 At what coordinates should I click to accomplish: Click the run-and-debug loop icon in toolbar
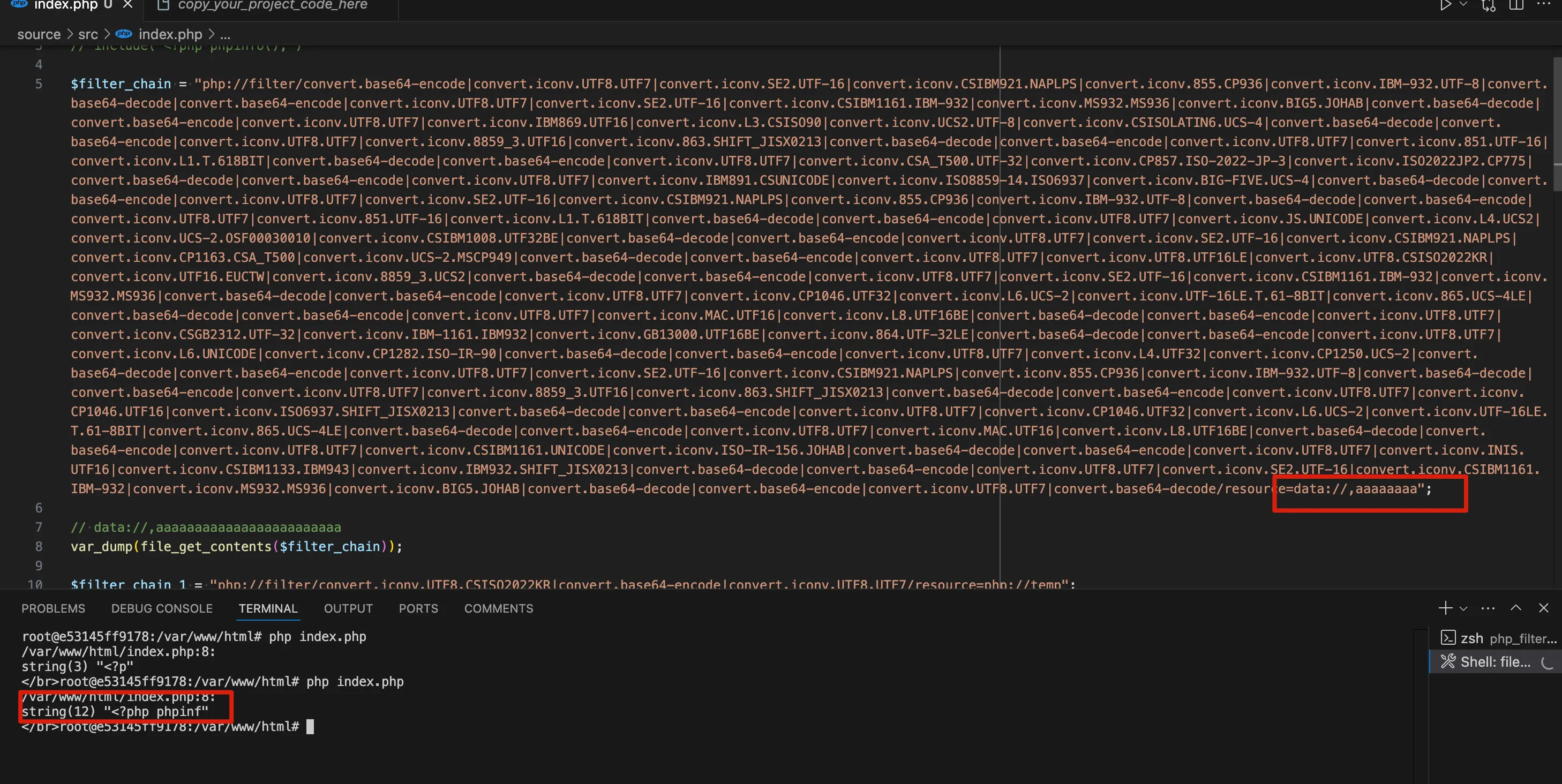coord(1489,5)
